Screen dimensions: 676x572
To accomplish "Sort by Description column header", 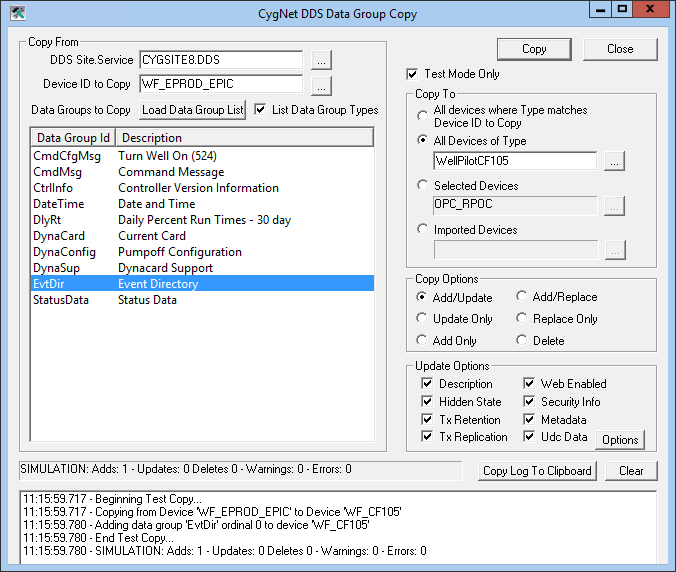I will 244,138.
